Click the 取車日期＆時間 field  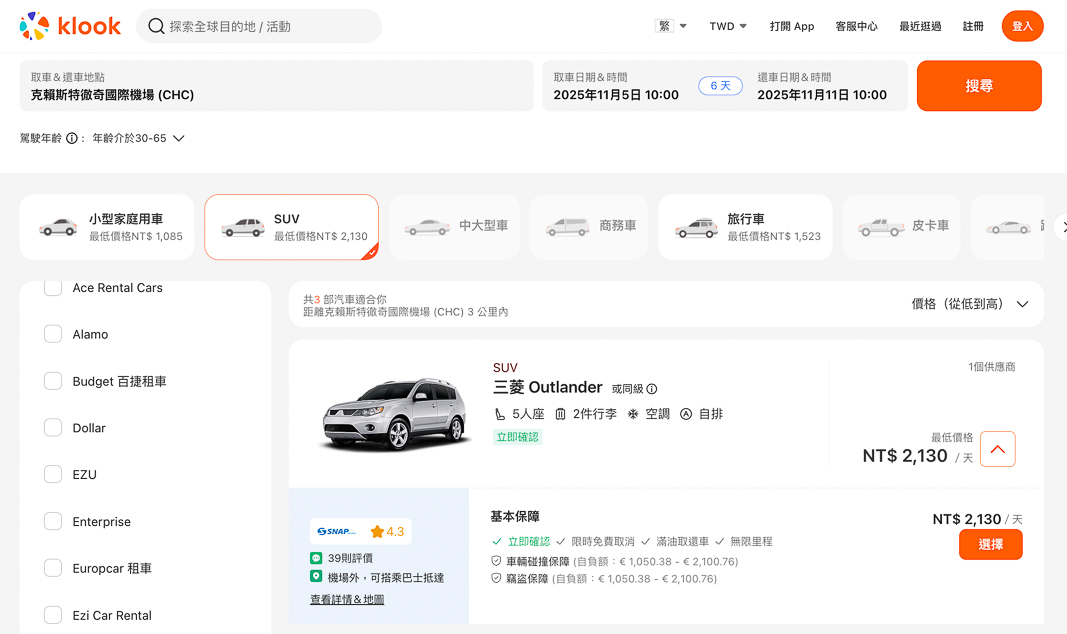(x=616, y=86)
